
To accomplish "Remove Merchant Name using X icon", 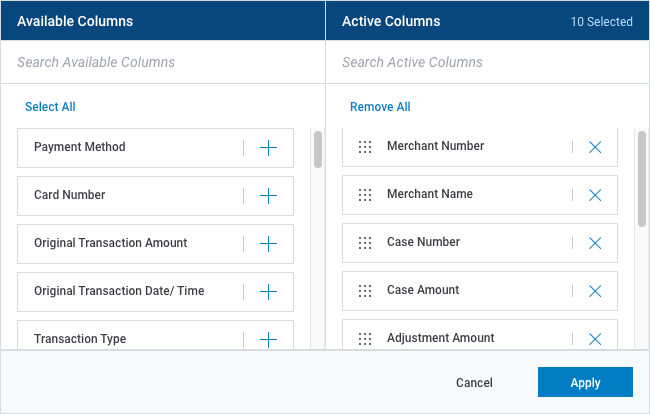I will [595, 195].
